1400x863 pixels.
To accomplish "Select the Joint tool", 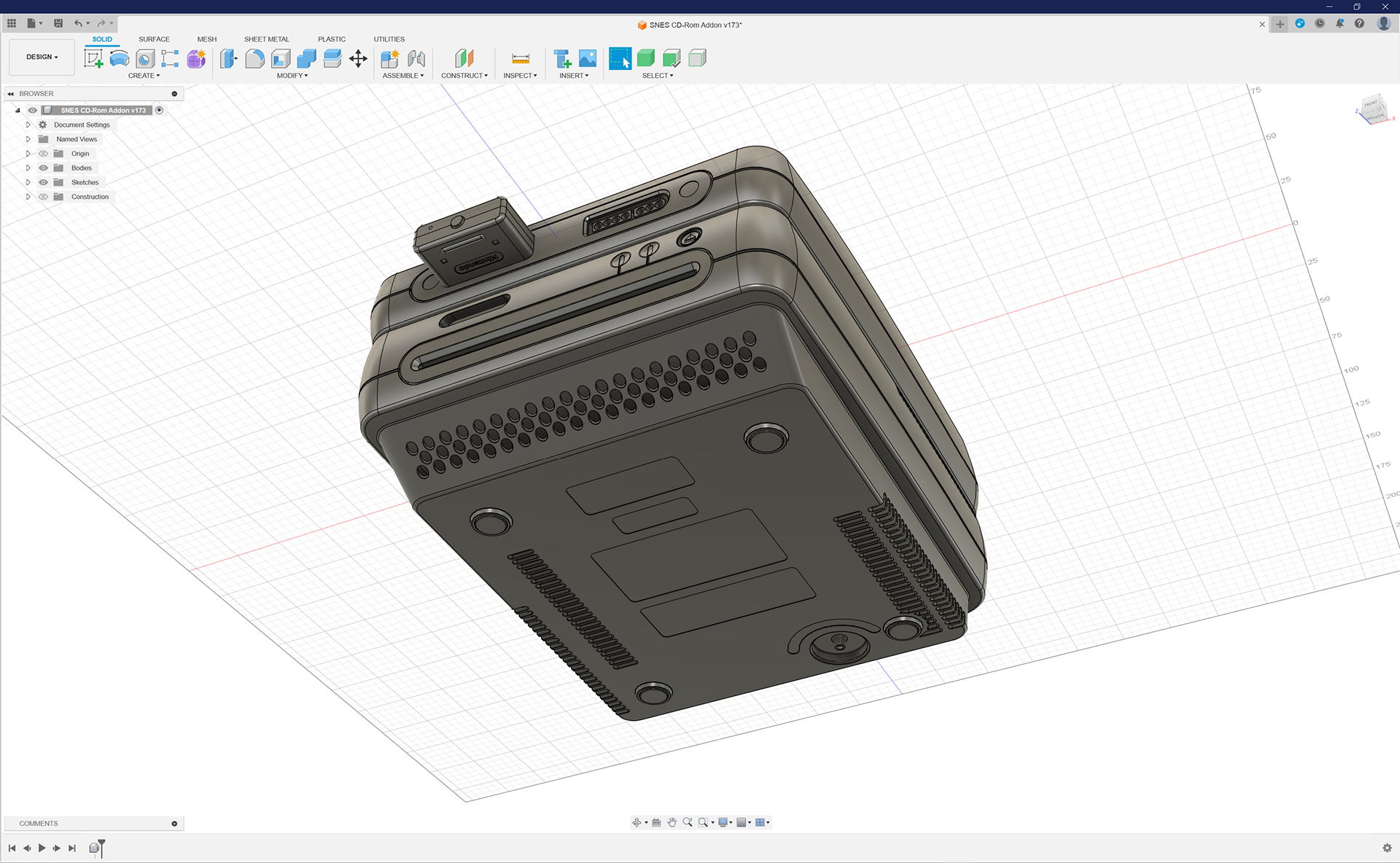I will tap(416, 58).
